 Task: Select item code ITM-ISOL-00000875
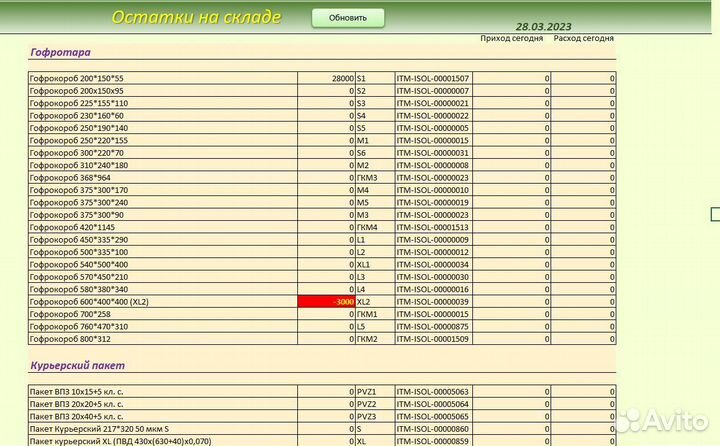point(433,326)
